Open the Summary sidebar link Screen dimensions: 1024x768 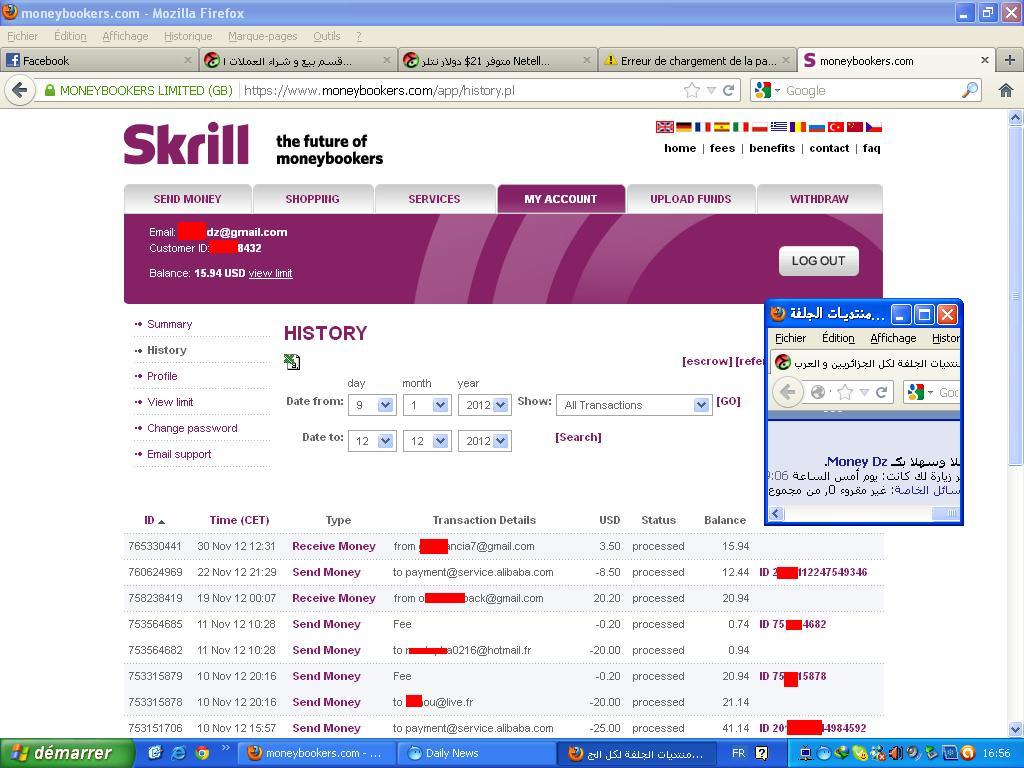click(169, 325)
